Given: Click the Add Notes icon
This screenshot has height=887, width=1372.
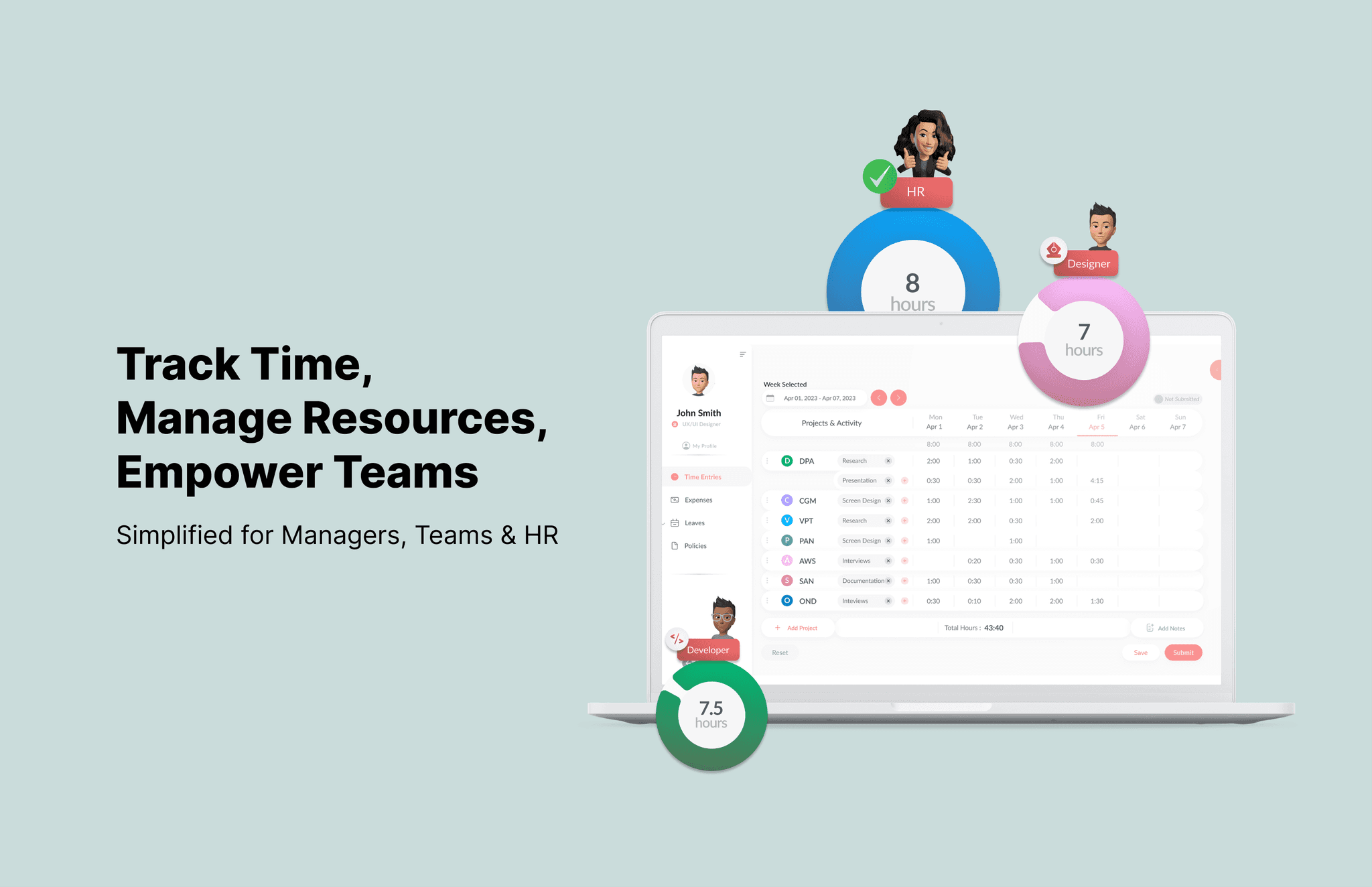Looking at the screenshot, I should click(1149, 627).
